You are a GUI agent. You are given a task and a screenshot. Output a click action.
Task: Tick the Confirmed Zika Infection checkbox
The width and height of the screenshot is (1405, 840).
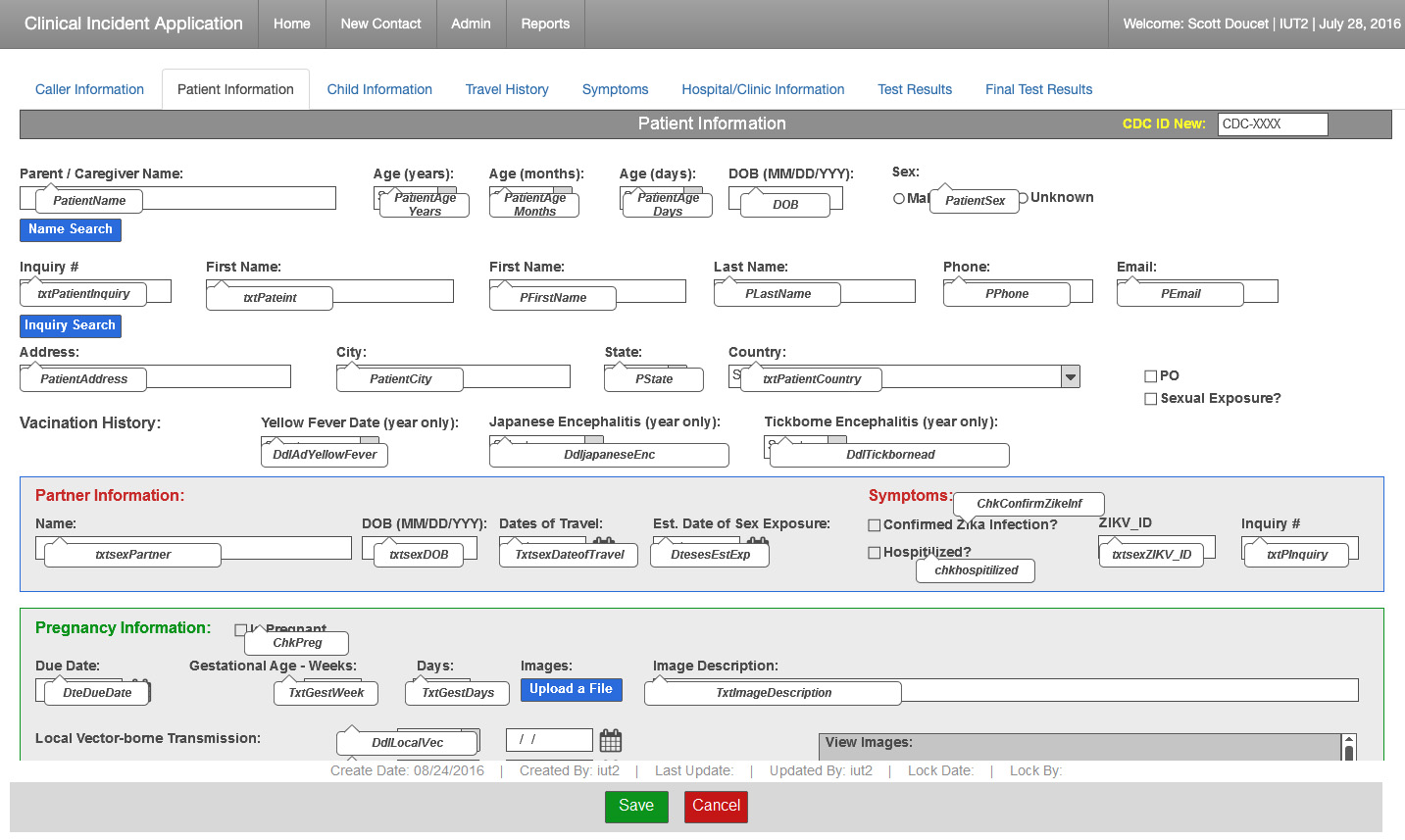[875, 525]
